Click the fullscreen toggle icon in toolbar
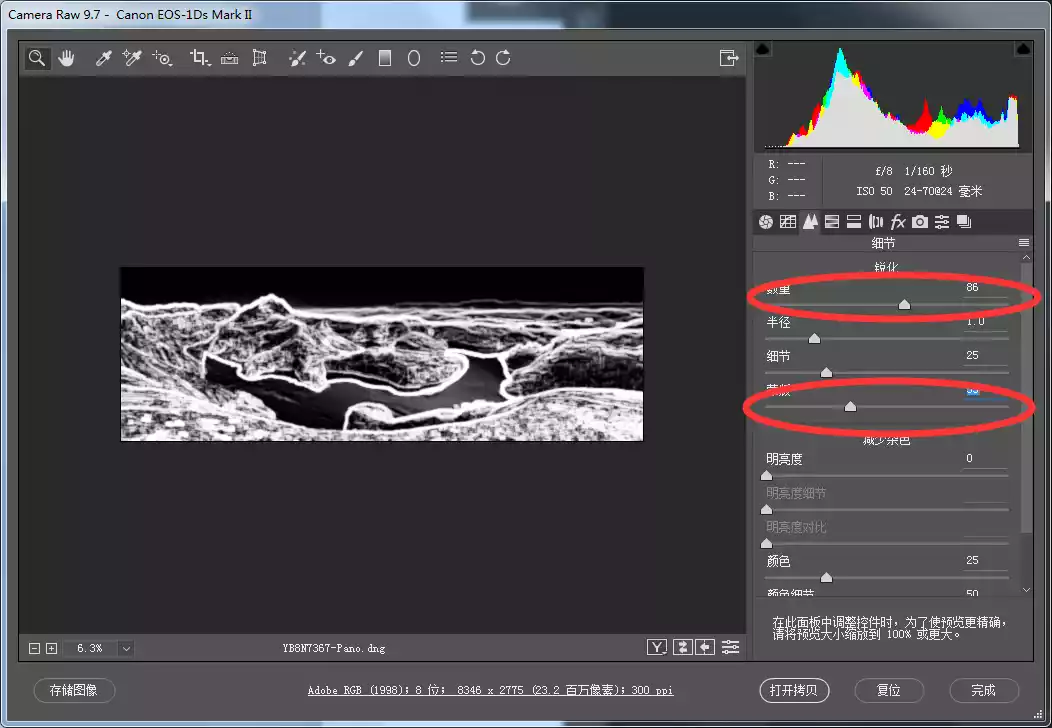 [729, 58]
